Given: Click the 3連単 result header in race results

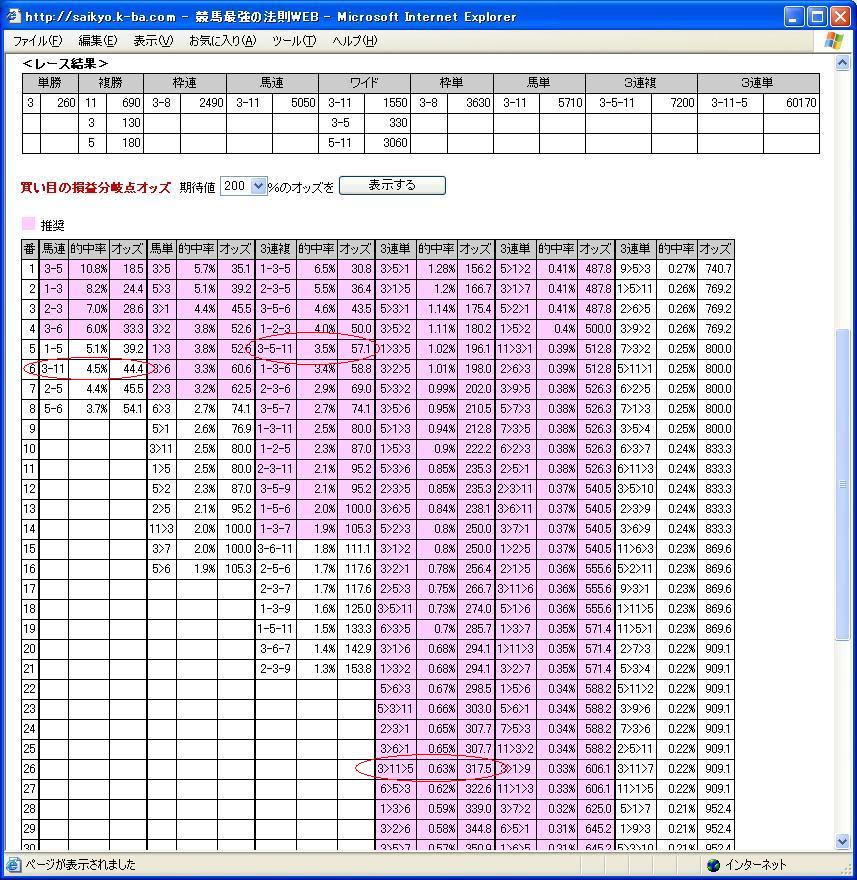Looking at the screenshot, I should pyautogui.click(x=758, y=83).
